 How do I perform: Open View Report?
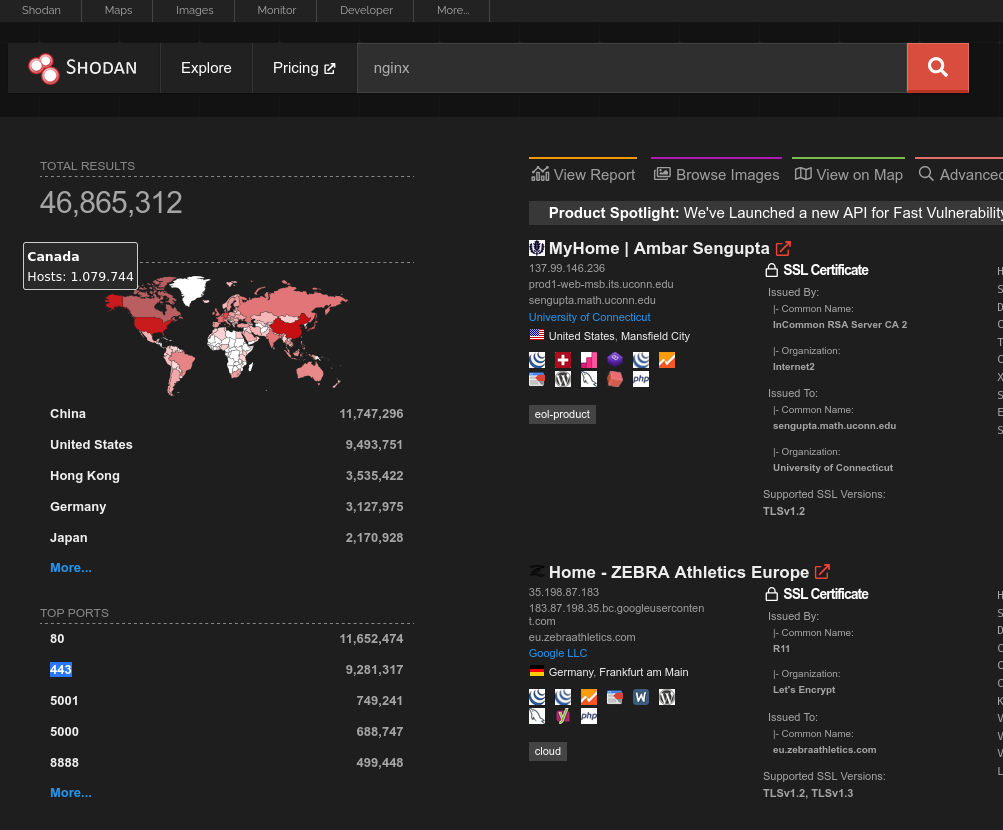(583, 175)
